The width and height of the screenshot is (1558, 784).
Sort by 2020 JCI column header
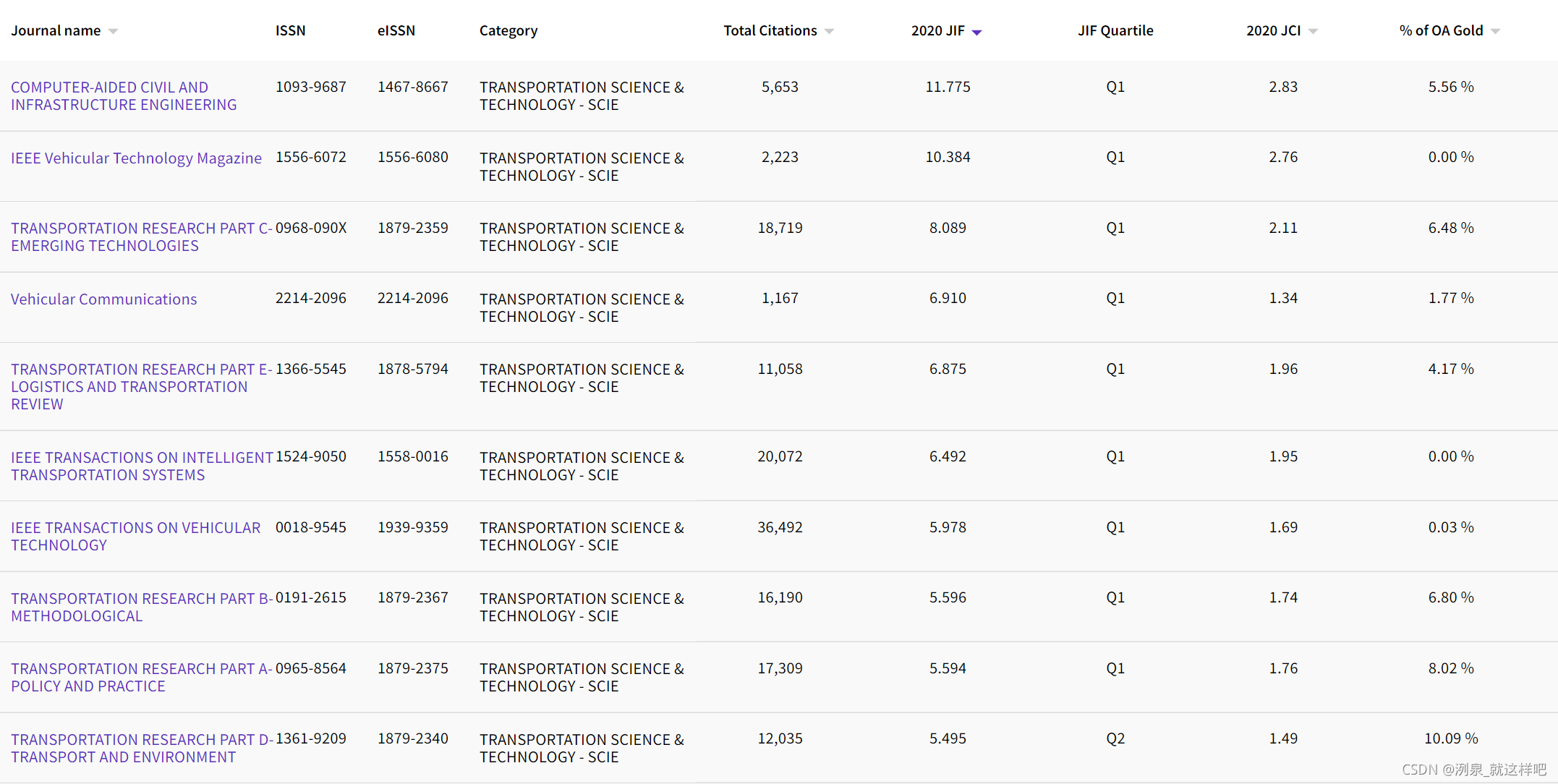[1273, 30]
